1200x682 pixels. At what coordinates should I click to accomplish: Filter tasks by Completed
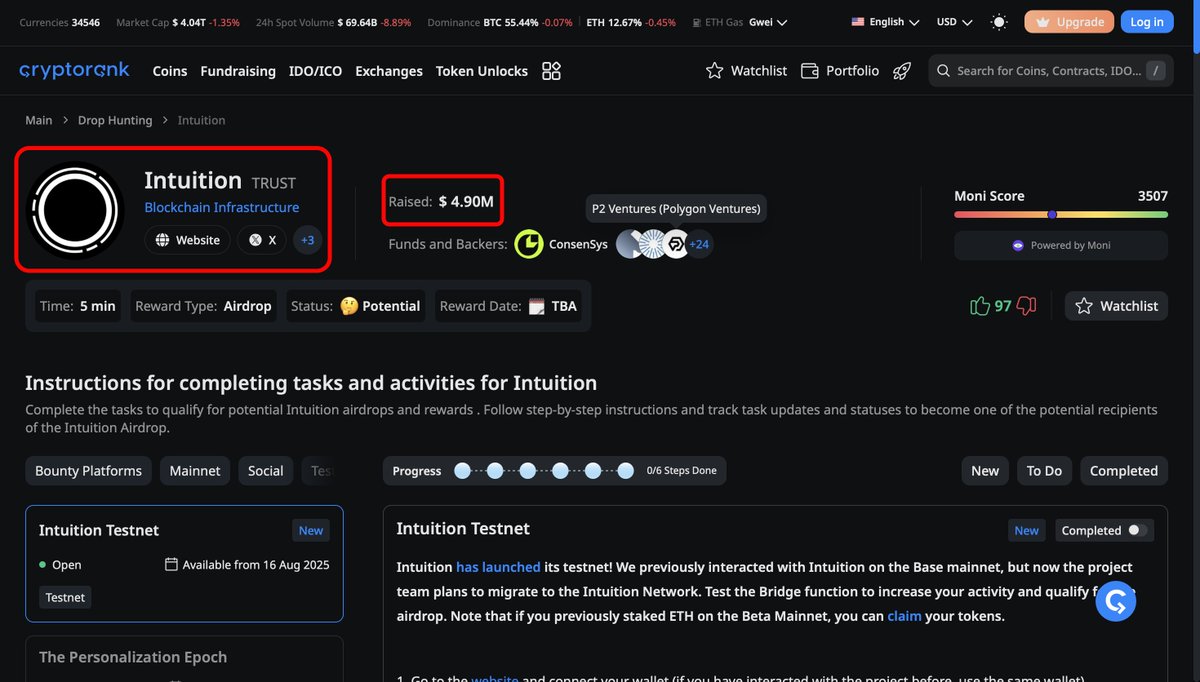click(x=1124, y=471)
